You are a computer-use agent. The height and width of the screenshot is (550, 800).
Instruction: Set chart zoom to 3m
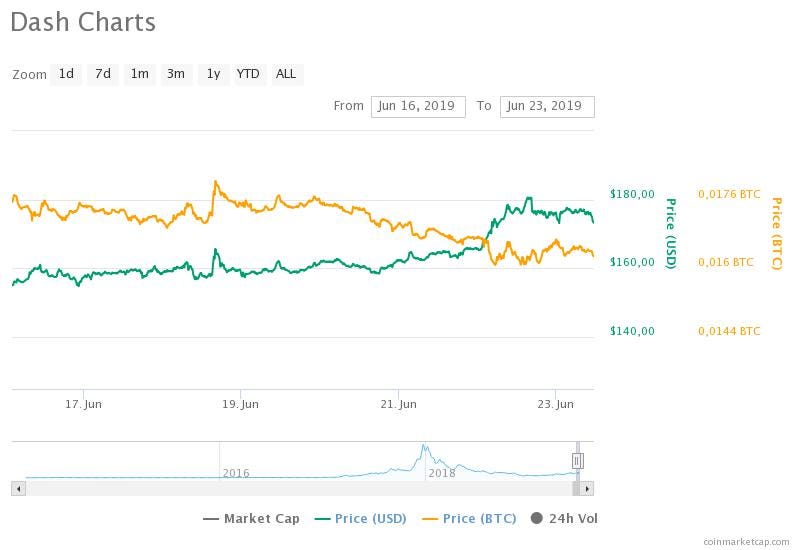(x=177, y=74)
